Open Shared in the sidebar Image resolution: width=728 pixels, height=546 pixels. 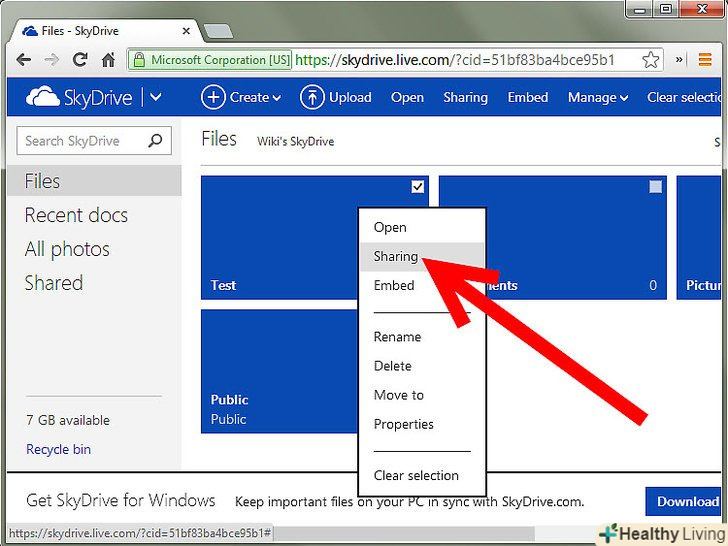click(54, 283)
